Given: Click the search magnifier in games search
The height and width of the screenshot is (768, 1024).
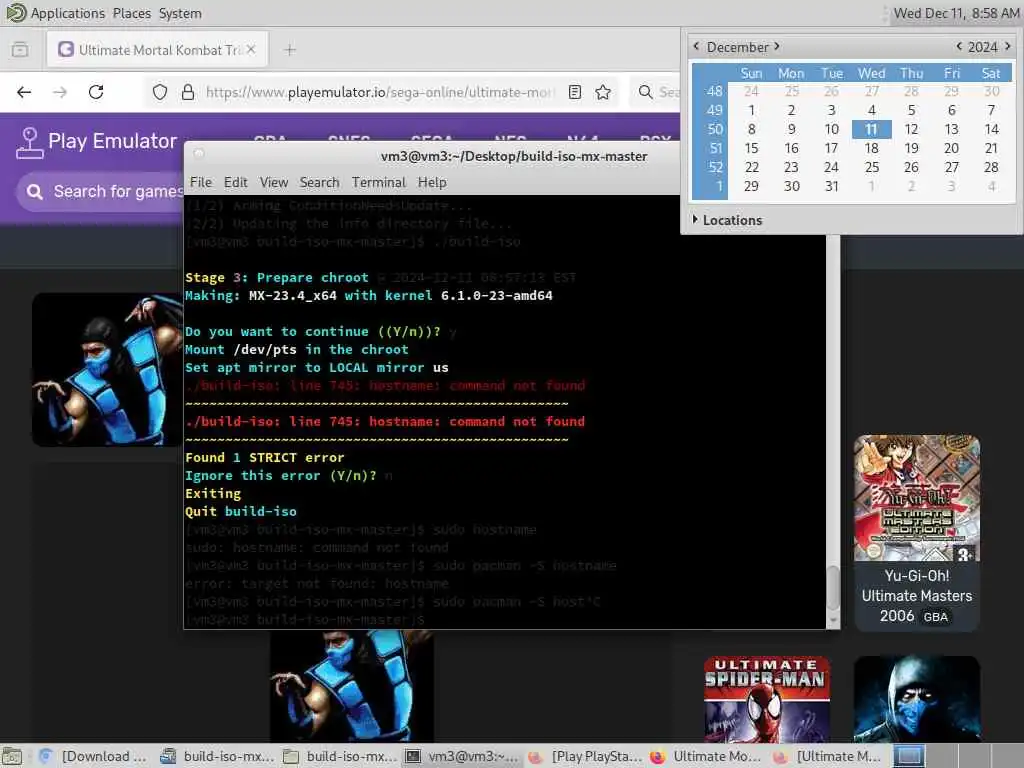Looking at the screenshot, I should [35, 191].
